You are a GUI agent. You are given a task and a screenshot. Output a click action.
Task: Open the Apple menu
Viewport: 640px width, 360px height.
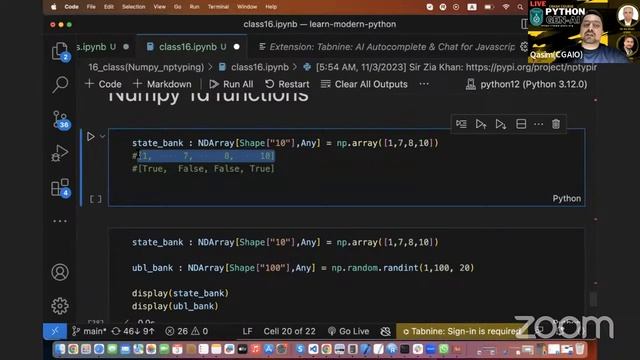53,7
